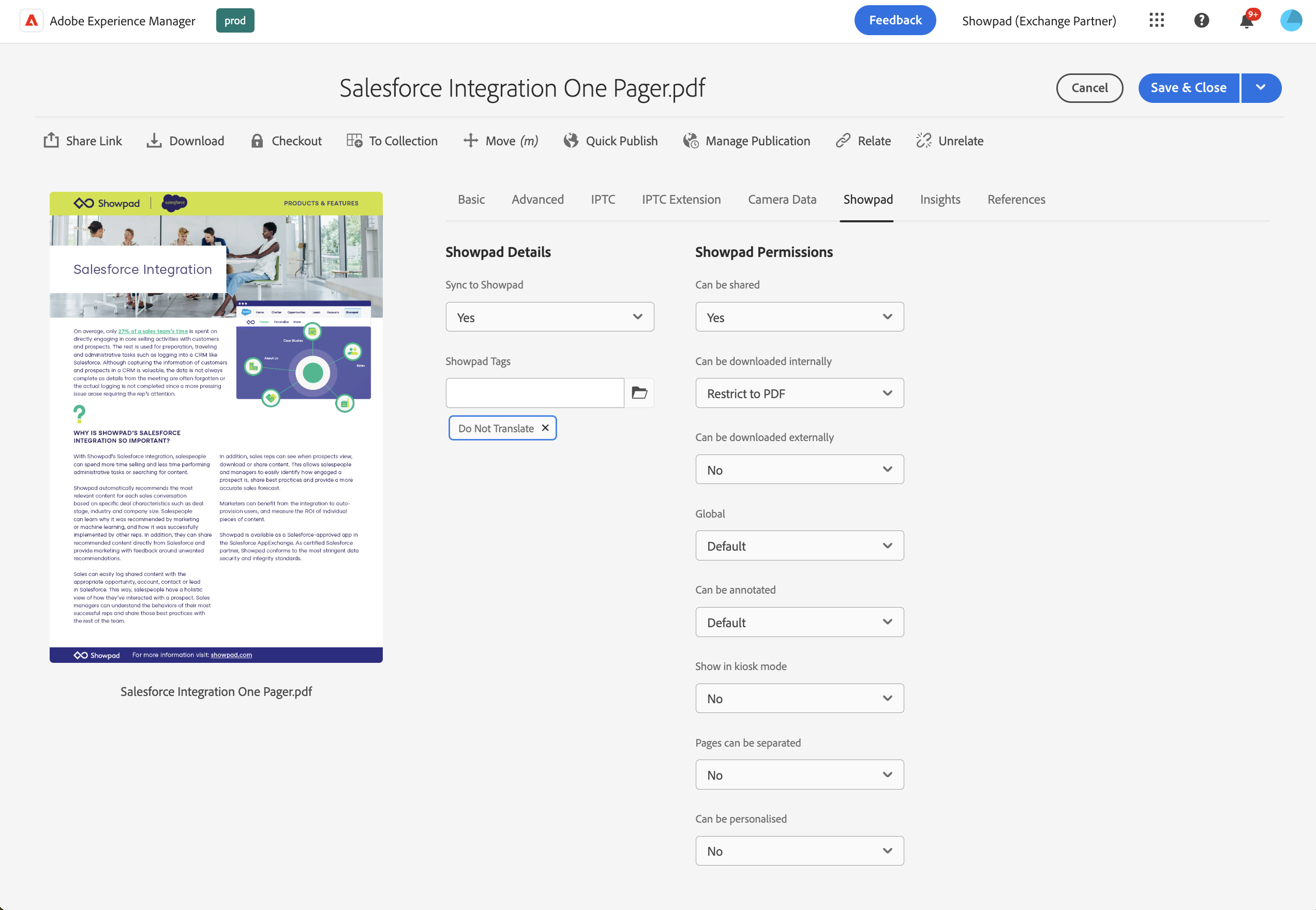
Task: Open Can be downloaded internally dropdown
Action: point(799,393)
